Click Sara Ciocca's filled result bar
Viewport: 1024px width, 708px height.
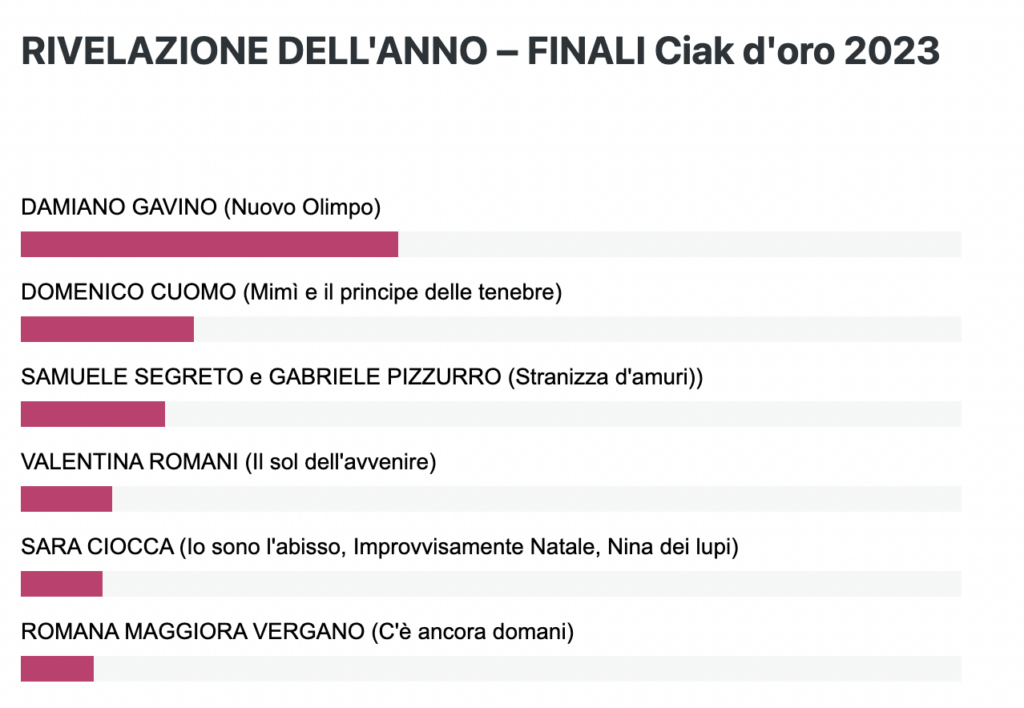click(61, 584)
